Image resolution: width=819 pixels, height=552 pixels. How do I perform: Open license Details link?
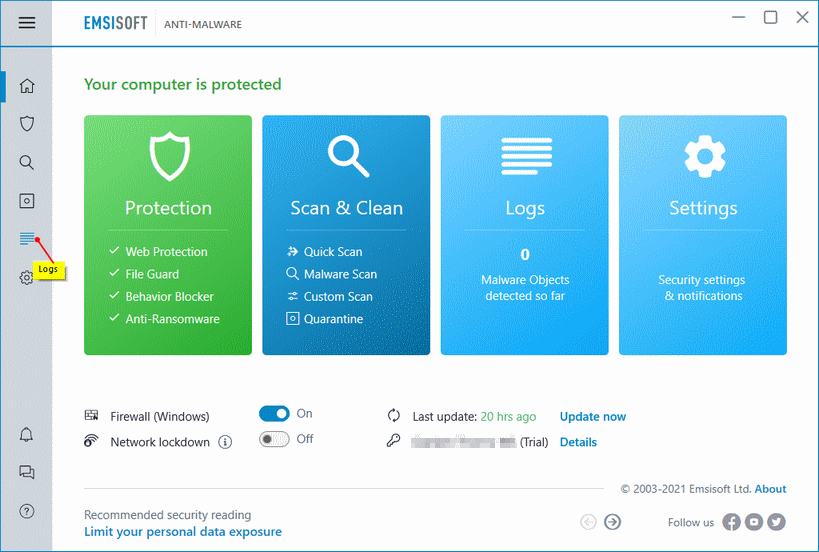pos(578,442)
